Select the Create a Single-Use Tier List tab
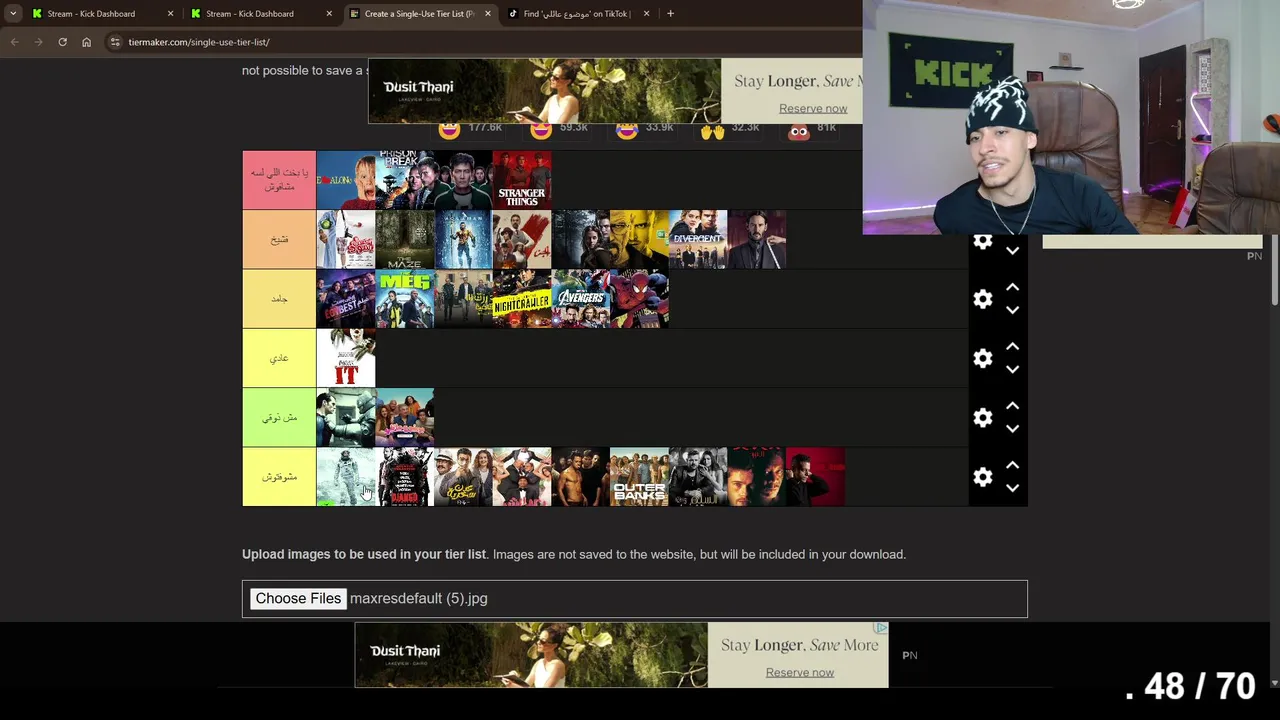This screenshot has width=1280, height=720. 420,14
